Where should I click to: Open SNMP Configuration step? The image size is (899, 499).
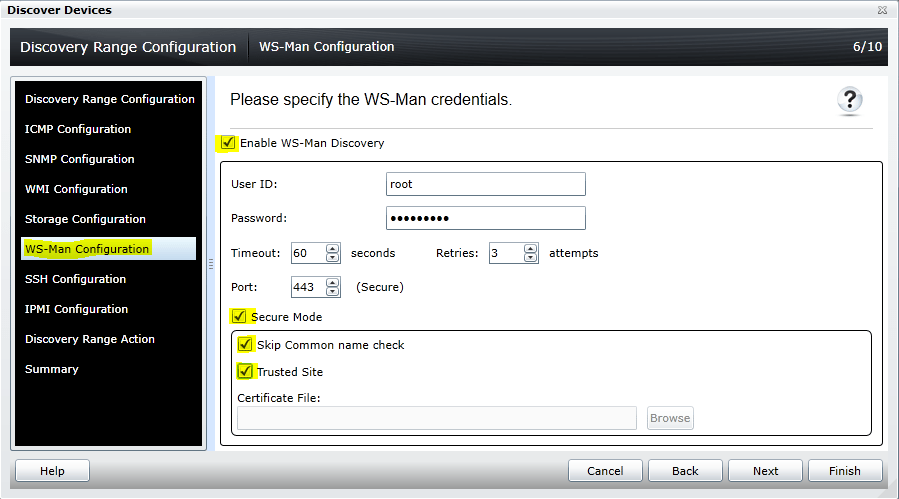tap(80, 159)
